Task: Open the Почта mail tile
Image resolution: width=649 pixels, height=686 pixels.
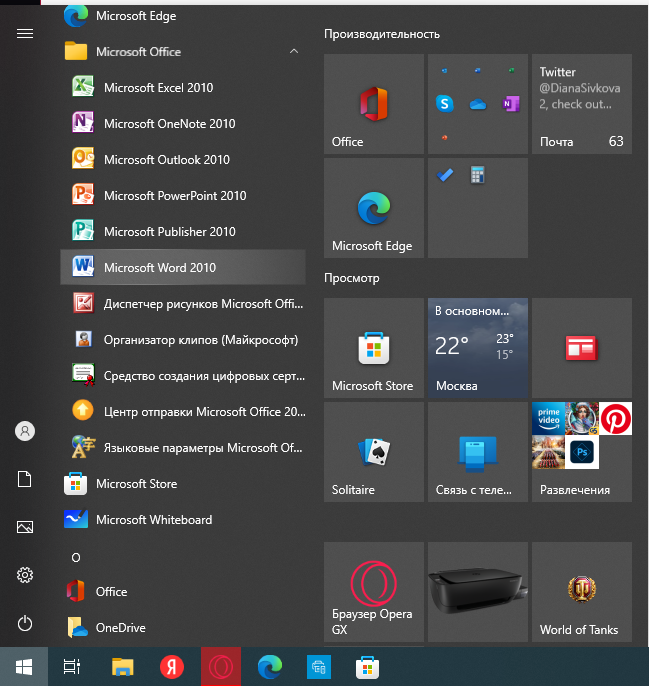Action: [582, 104]
